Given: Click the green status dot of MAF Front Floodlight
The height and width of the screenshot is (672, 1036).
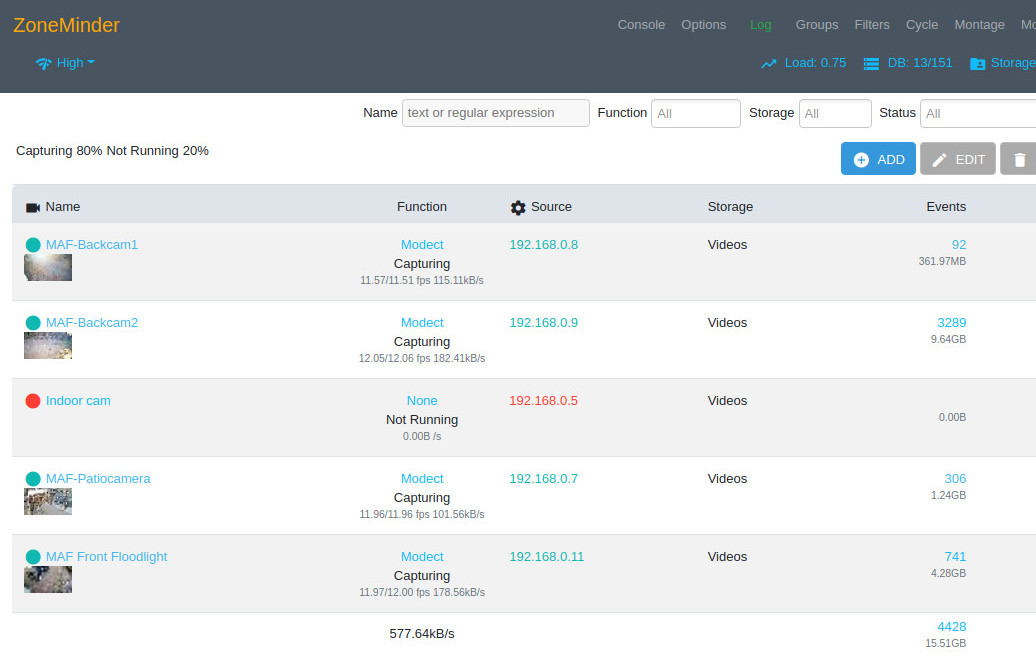Looking at the screenshot, I should pos(33,556).
